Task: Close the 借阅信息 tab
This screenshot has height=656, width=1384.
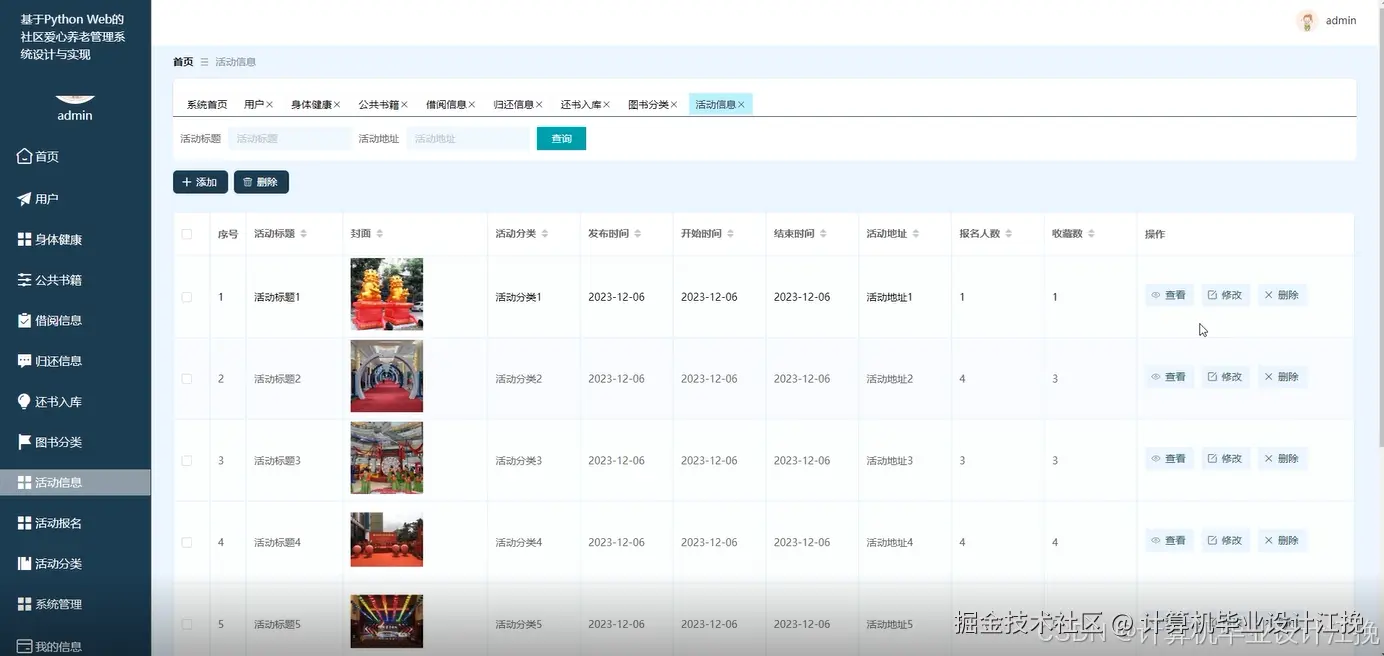Action: (x=471, y=105)
